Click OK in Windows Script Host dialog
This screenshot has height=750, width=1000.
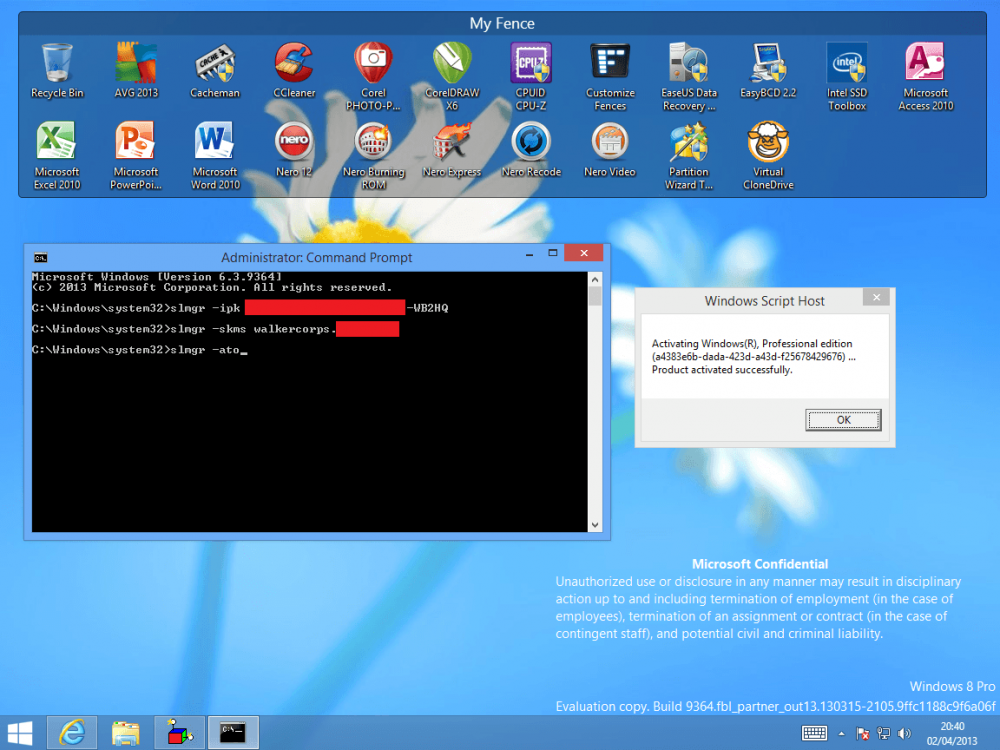coord(843,420)
